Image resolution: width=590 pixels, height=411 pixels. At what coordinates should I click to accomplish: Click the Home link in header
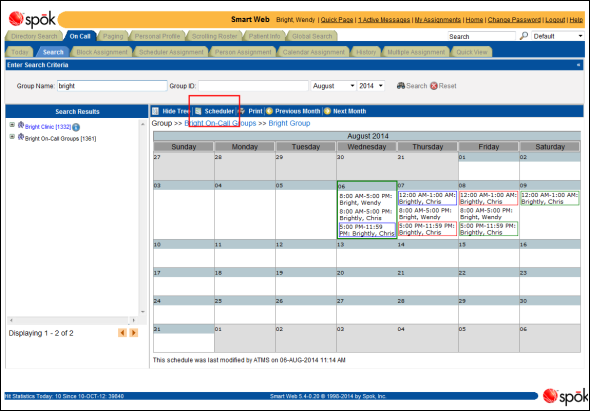(x=474, y=20)
